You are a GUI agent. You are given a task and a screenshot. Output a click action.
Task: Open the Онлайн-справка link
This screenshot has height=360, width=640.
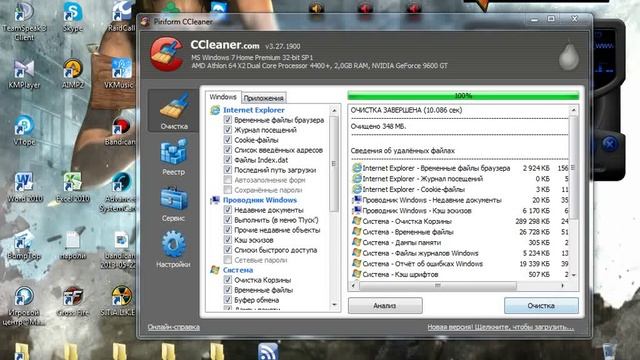tap(173, 327)
